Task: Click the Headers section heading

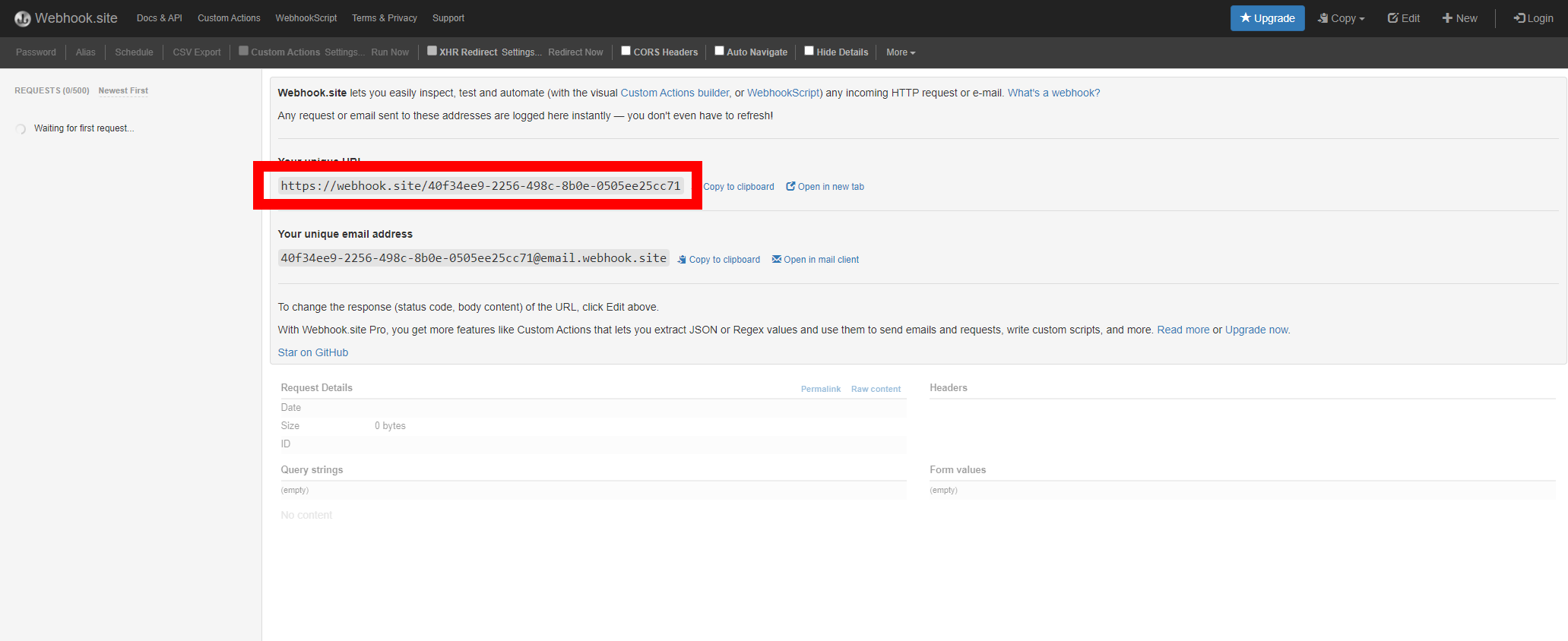Action: [x=949, y=387]
